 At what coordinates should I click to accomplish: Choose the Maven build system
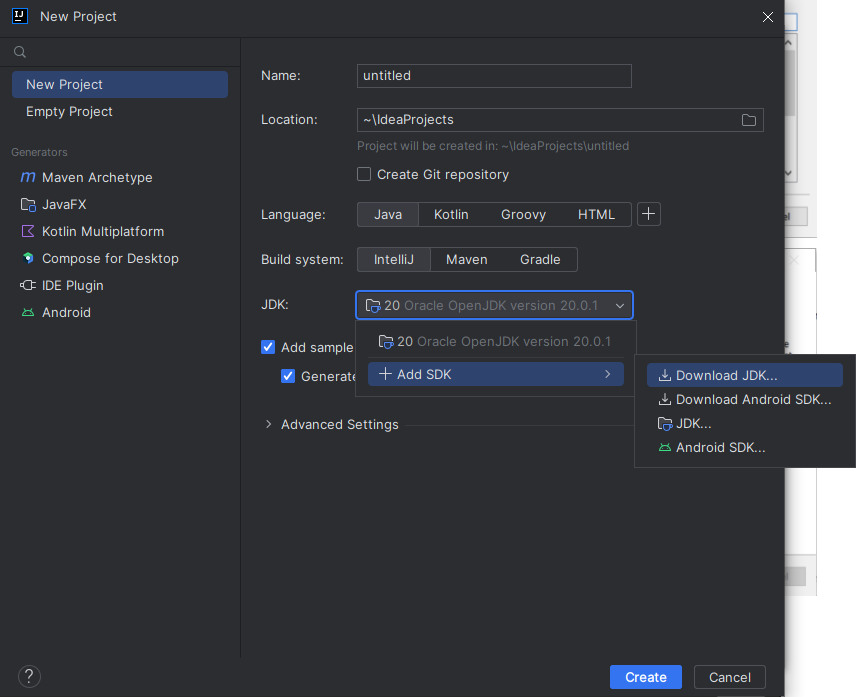(466, 260)
